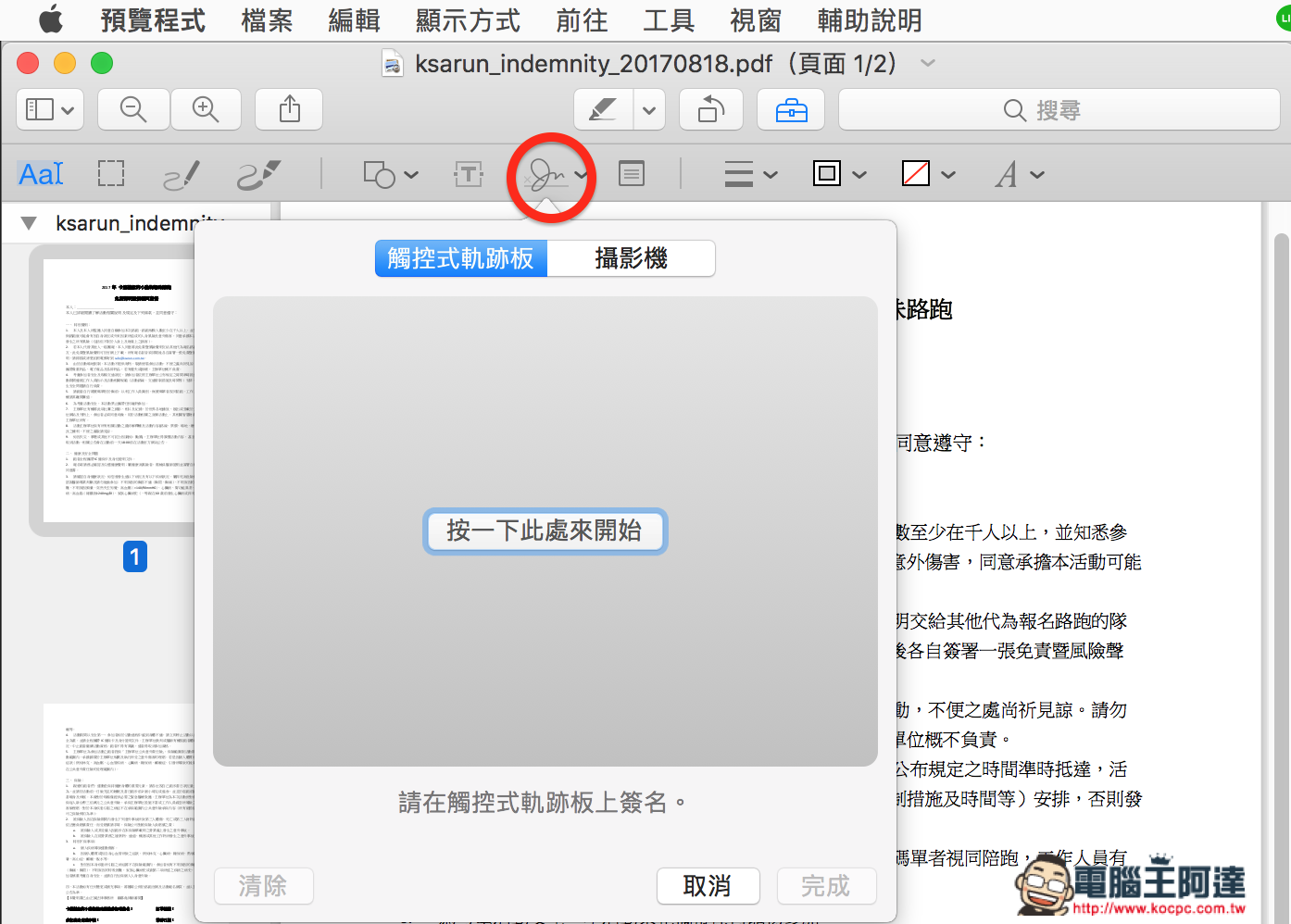Collapse the ksarun_indemnity sidebar disclosure triangle

tap(29, 223)
